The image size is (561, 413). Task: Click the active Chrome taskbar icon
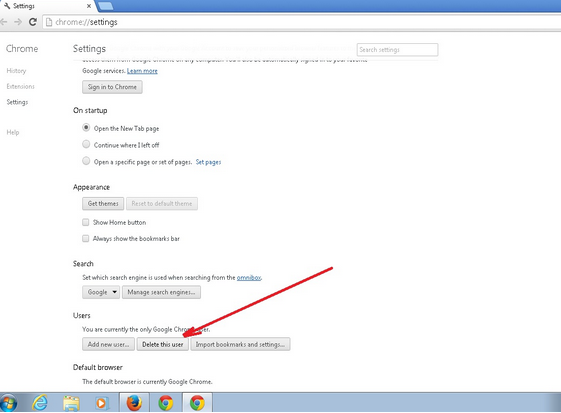(197, 403)
